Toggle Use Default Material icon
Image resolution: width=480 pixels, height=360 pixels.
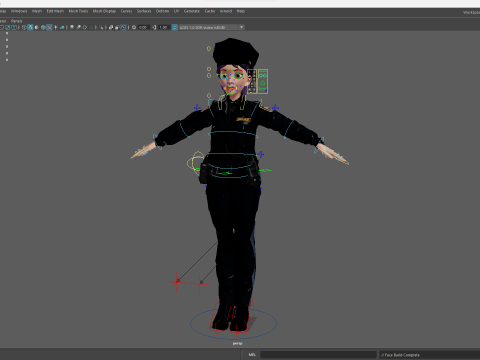click(36, 27)
